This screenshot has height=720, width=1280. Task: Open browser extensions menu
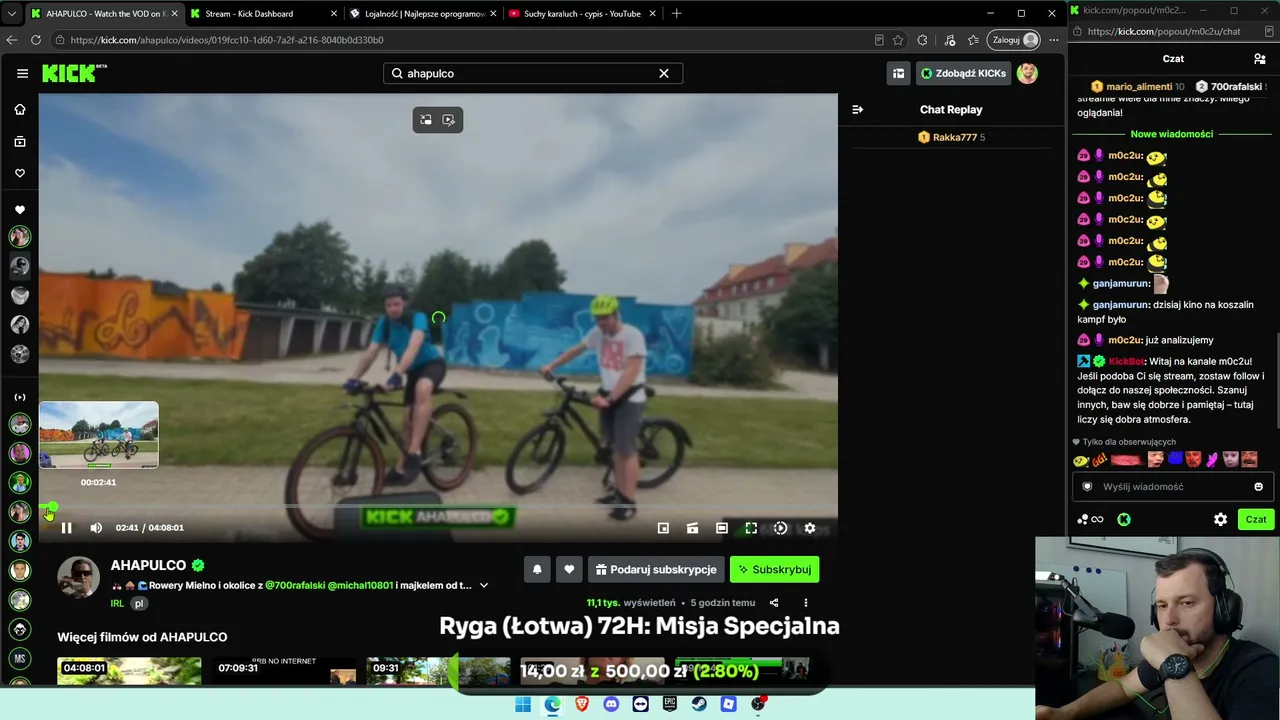click(x=922, y=40)
